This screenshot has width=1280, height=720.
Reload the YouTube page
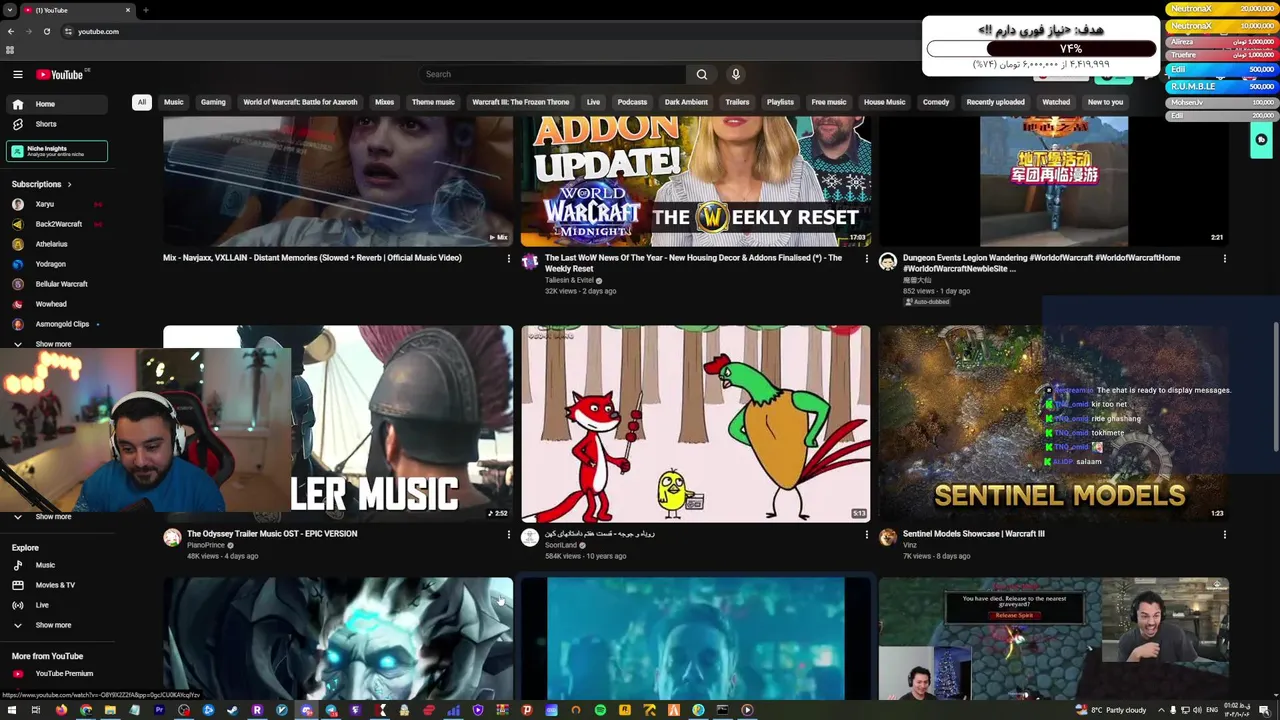pos(46,31)
